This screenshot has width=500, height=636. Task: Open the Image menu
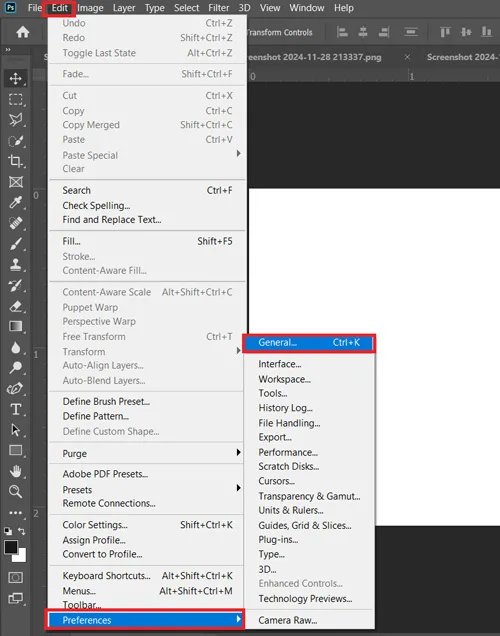coord(90,8)
